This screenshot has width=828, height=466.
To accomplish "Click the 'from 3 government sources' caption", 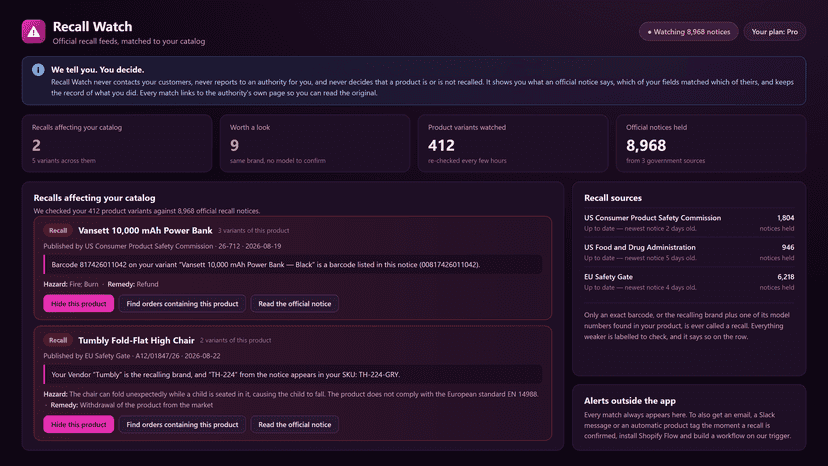I will click(665, 161).
